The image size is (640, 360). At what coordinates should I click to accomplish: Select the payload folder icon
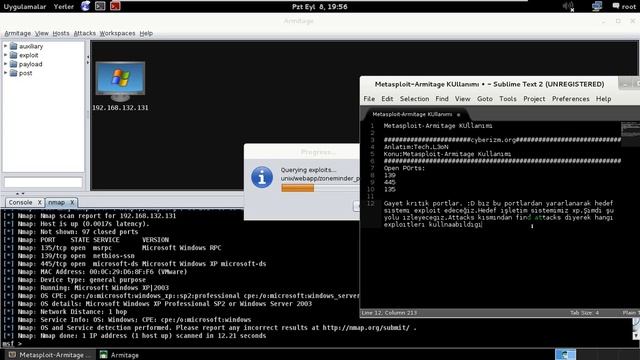[13, 64]
